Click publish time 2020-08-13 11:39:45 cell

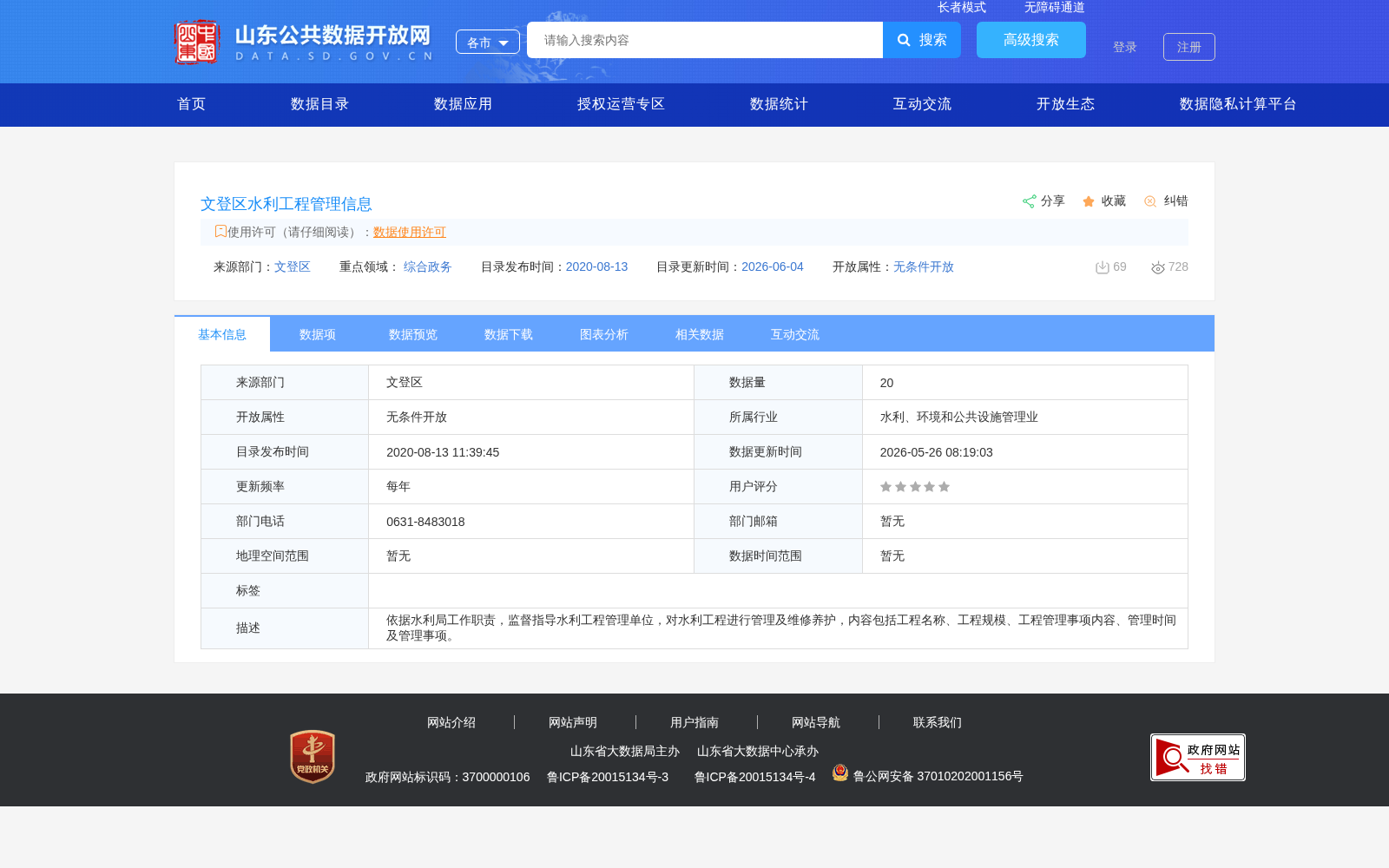pyautogui.click(x=531, y=452)
